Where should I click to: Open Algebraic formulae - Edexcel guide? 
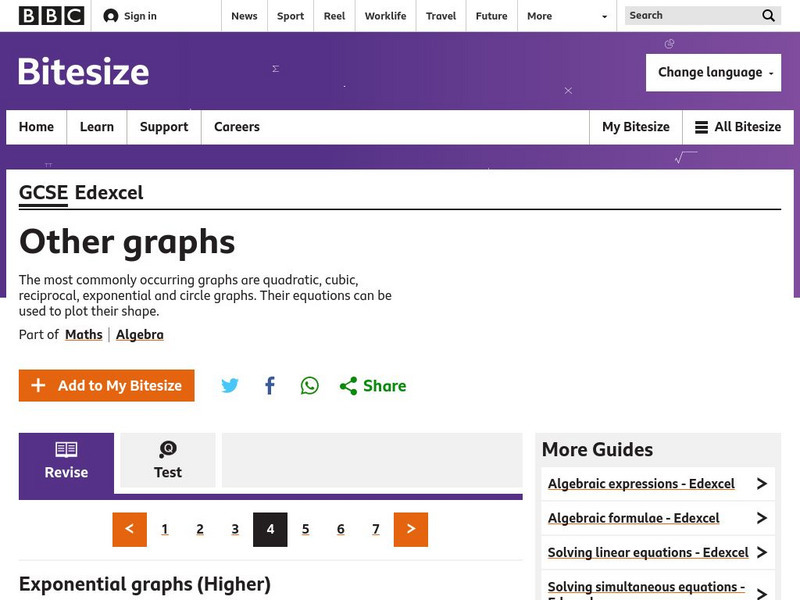point(634,518)
